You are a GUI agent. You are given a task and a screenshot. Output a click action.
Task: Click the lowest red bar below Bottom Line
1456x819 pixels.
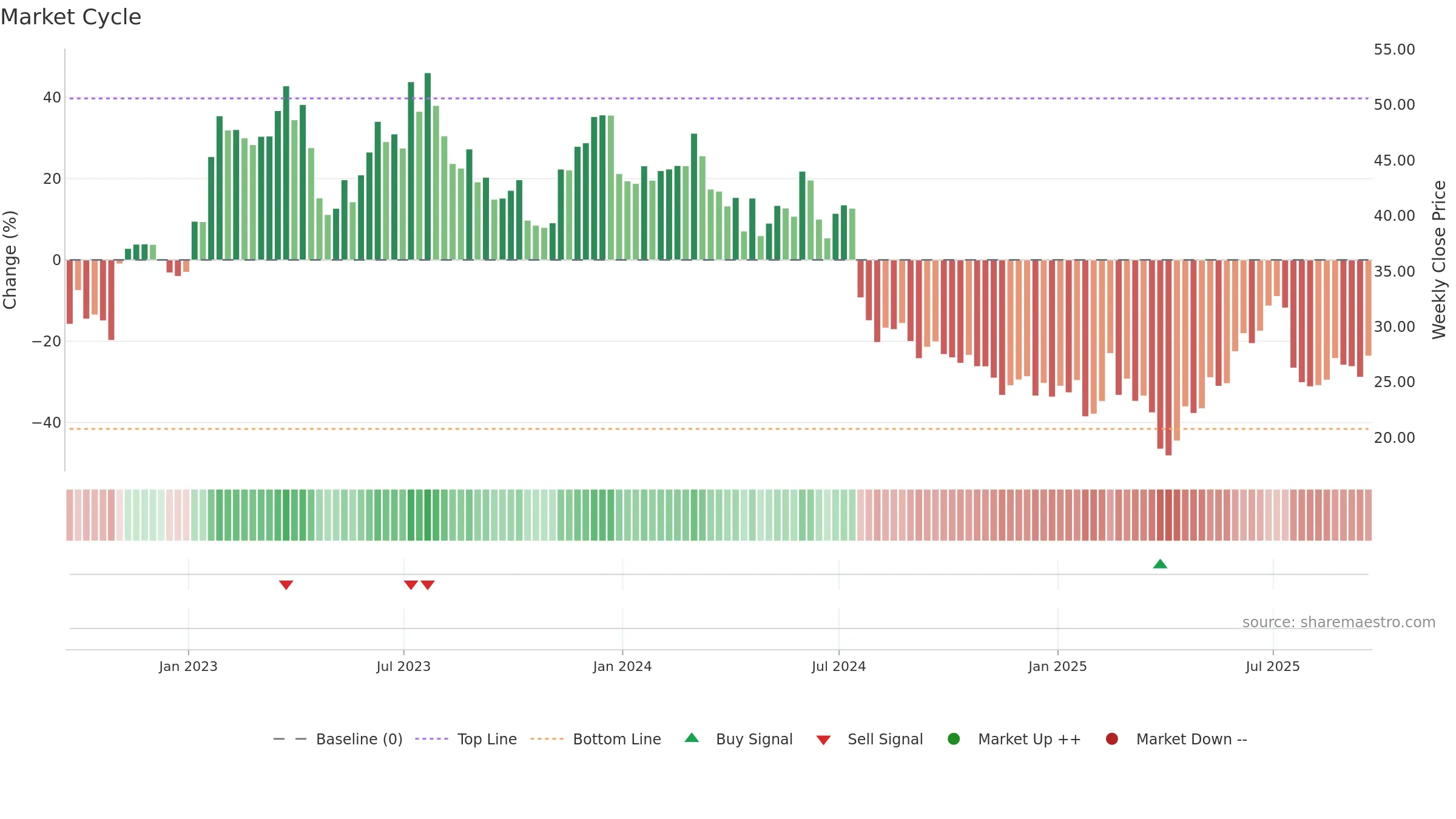coord(1168,358)
